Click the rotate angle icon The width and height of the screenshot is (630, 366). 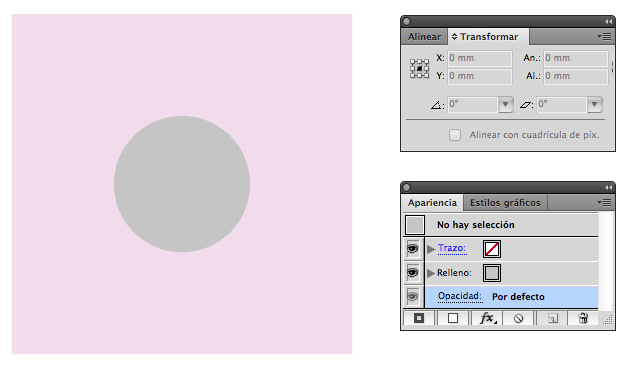point(436,105)
